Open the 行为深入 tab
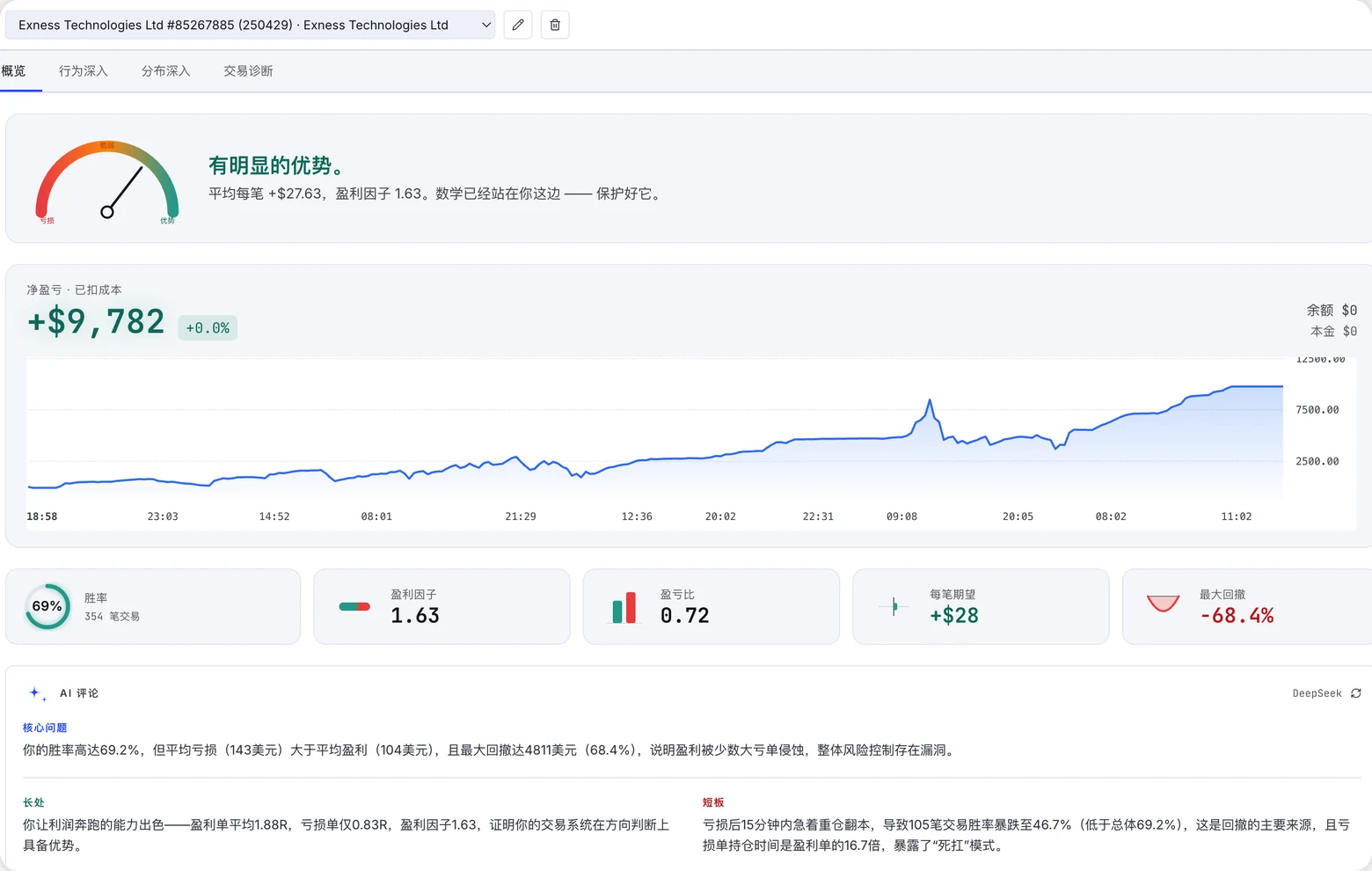Image resolution: width=1372 pixels, height=871 pixels. (x=84, y=71)
